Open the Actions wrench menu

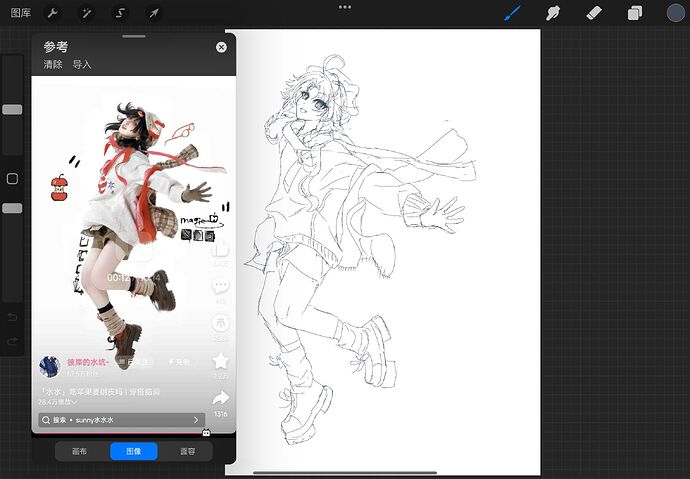(52, 13)
